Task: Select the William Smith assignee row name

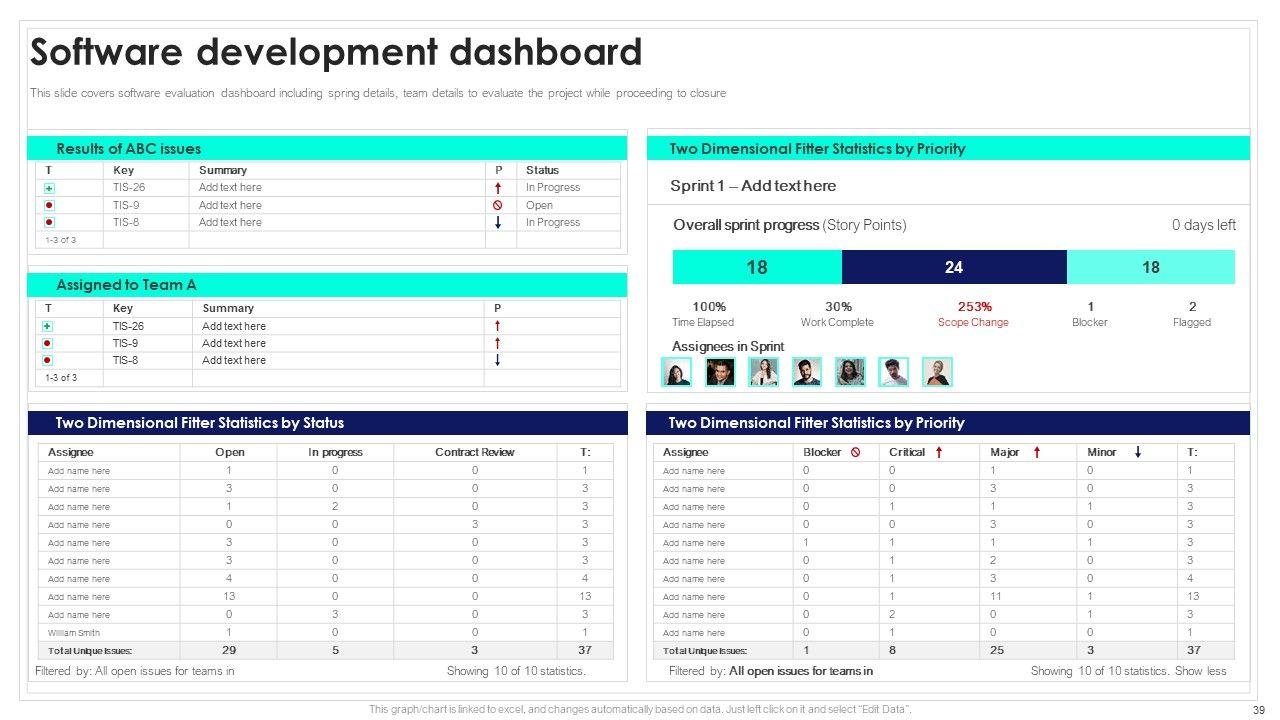Action: click(x=74, y=633)
